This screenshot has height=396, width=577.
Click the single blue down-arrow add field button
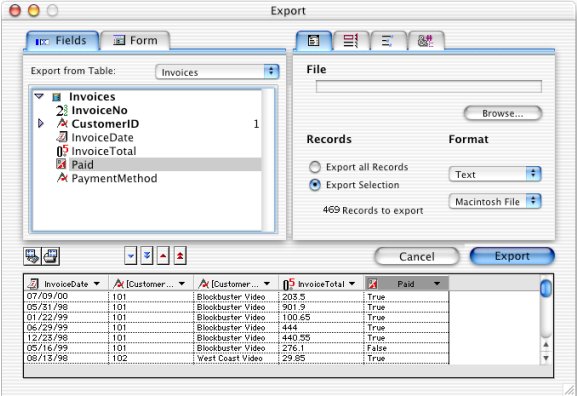pos(131,256)
